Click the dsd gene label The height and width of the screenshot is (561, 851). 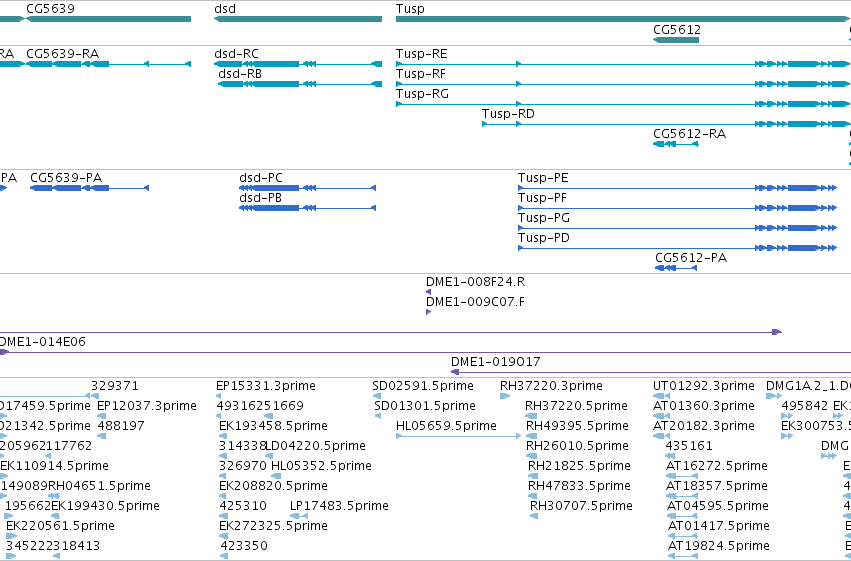click(x=225, y=9)
